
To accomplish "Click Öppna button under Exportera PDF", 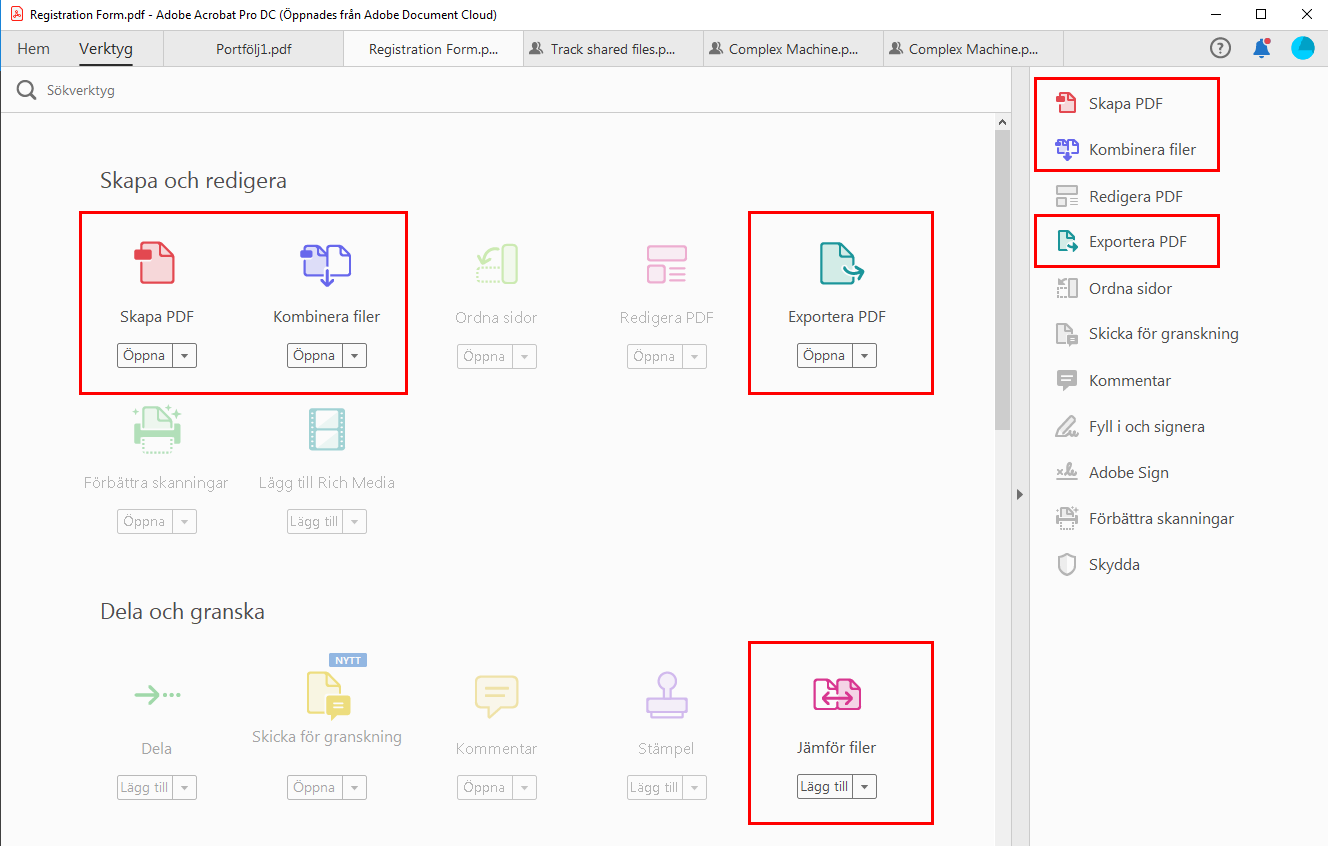I will point(825,355).
